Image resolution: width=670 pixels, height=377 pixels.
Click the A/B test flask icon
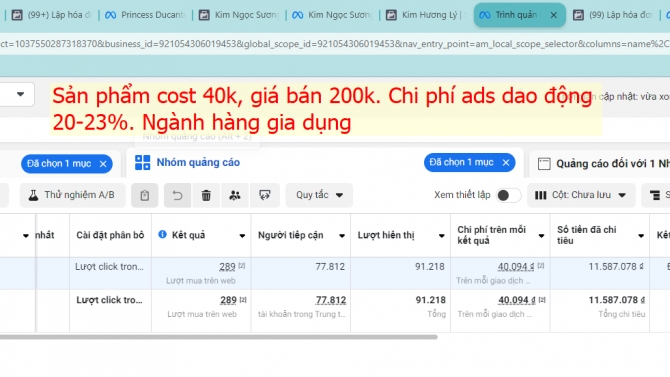tap(33, 195)
